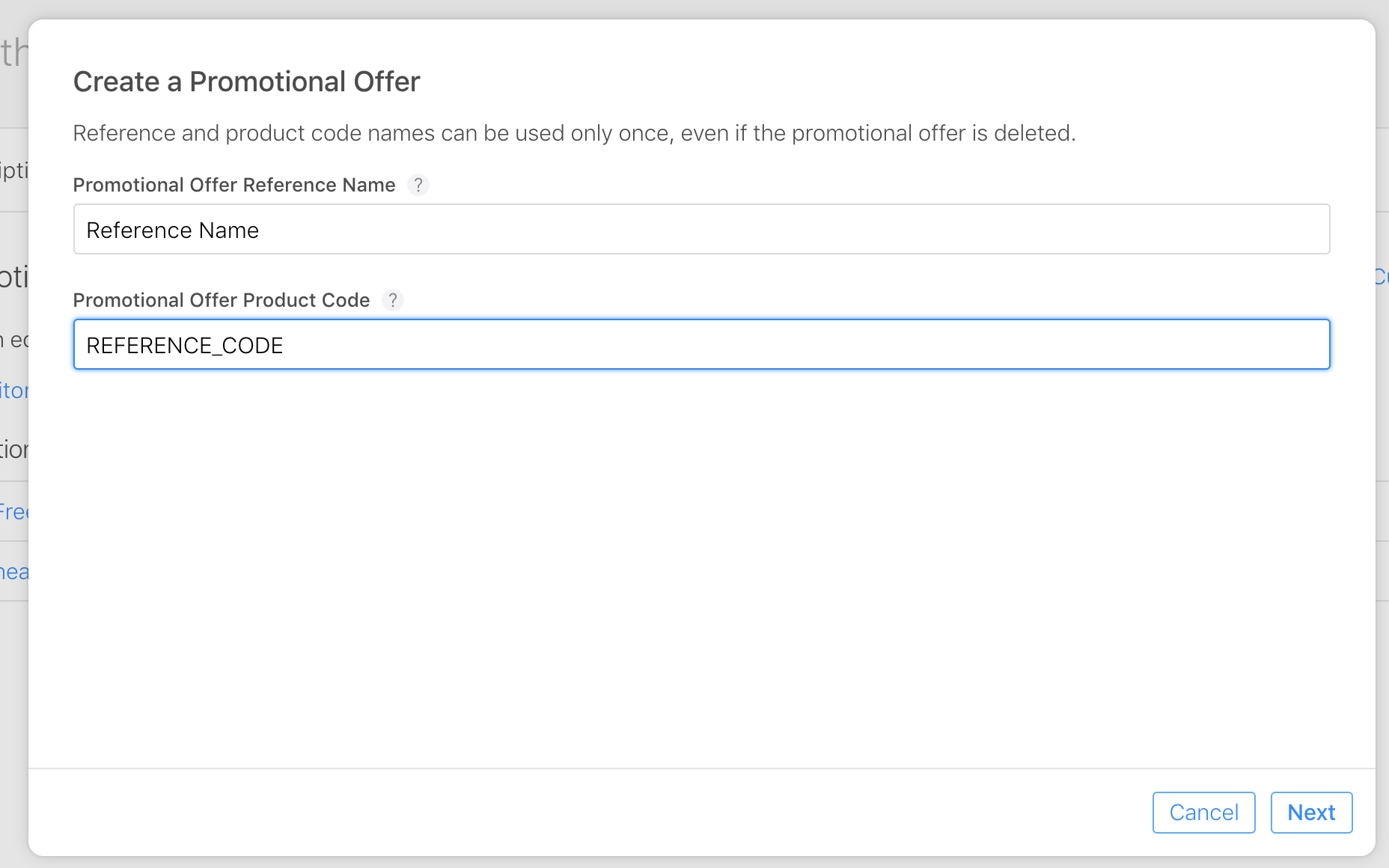Image resolution: width=1389 pixels, height=868 pixels.
Task: Click the Create a Promotional Offer heading
Action: pos(246,82)
